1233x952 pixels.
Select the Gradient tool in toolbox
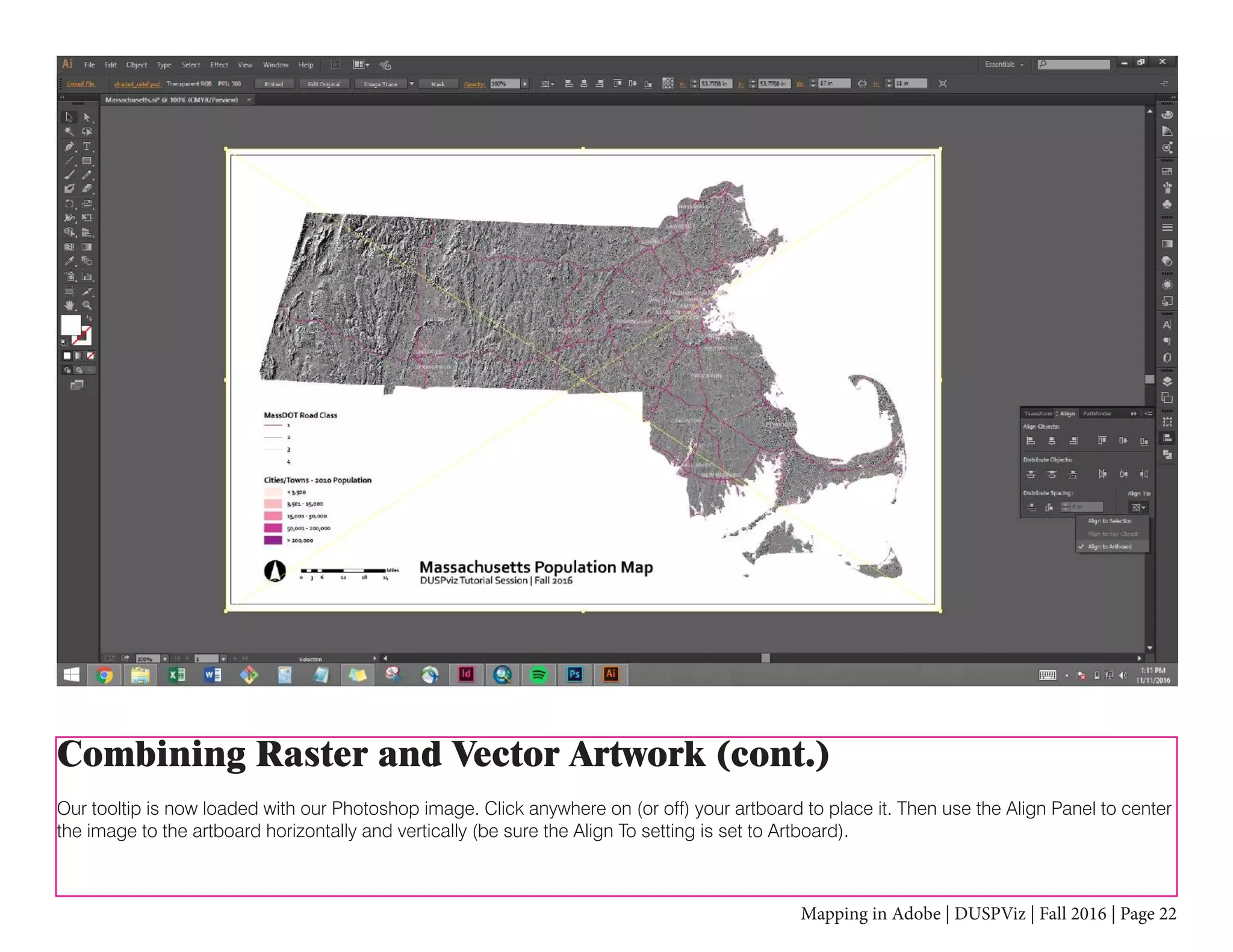pyautogui.click(x=87, y=247)
